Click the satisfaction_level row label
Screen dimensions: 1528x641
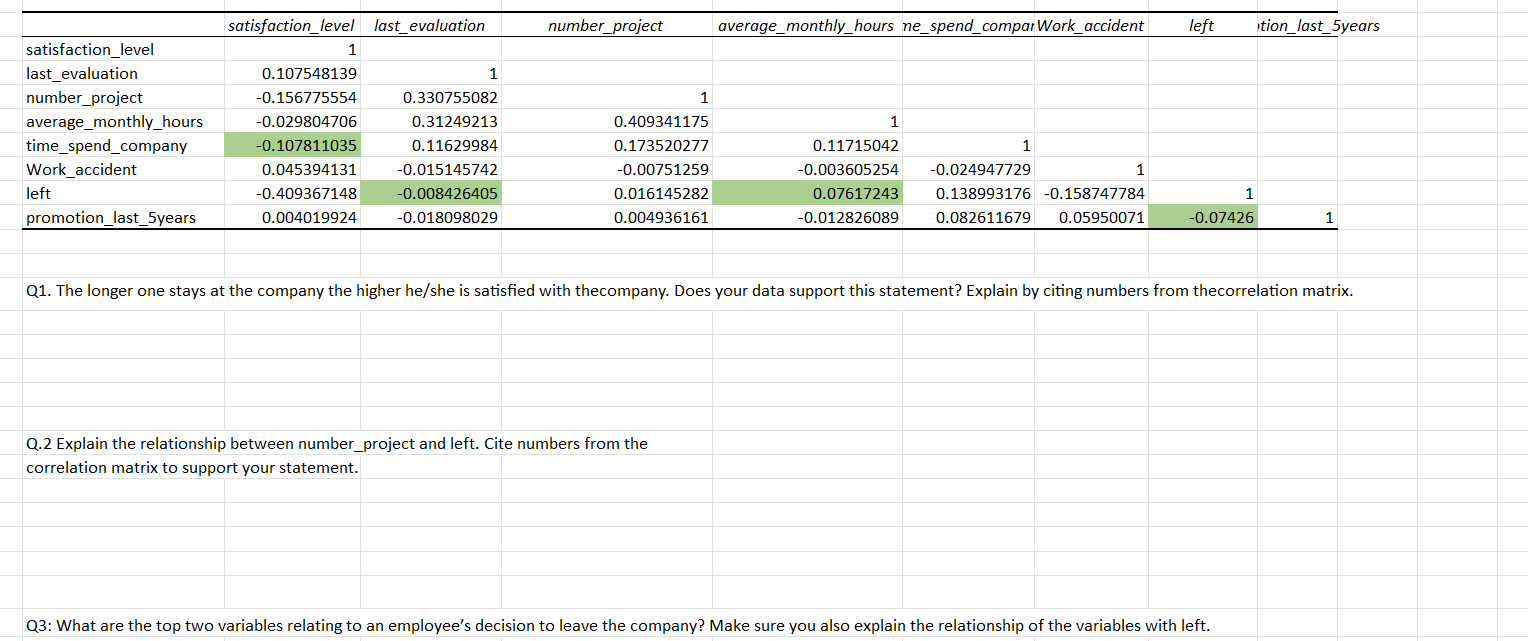point(90,49)
